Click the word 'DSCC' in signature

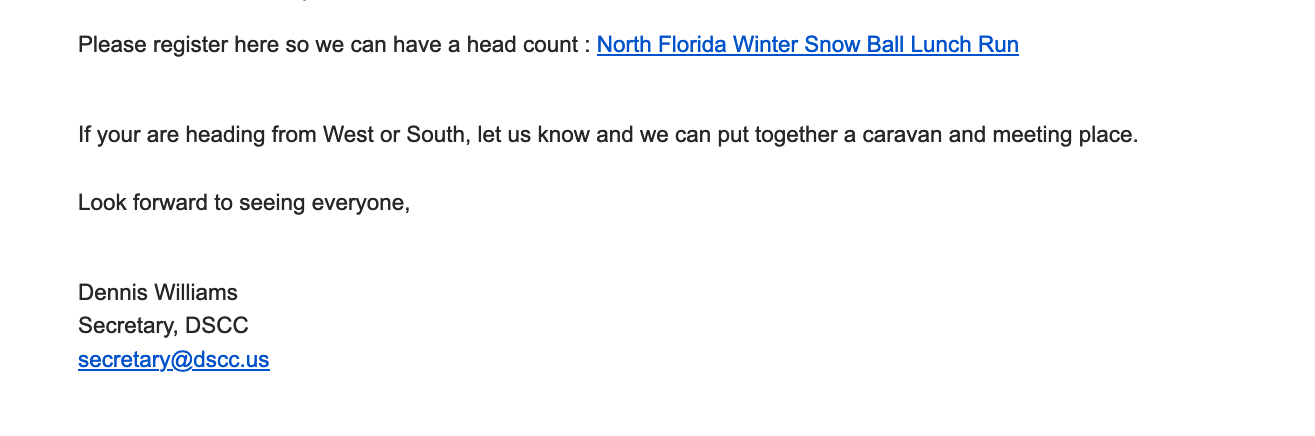(217, 326)
